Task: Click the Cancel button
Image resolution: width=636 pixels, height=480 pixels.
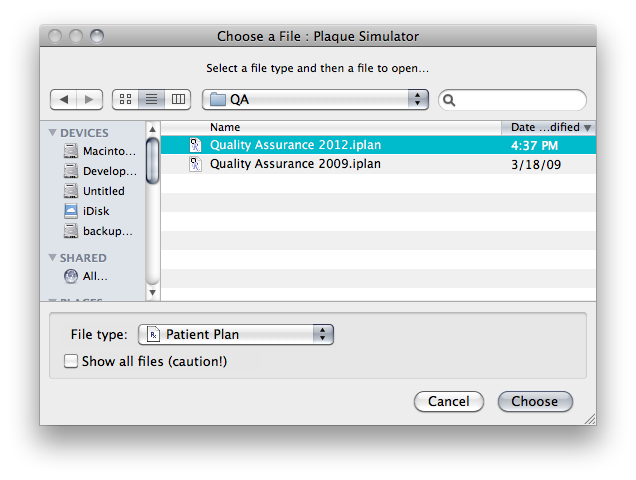Action: (449, 401)
